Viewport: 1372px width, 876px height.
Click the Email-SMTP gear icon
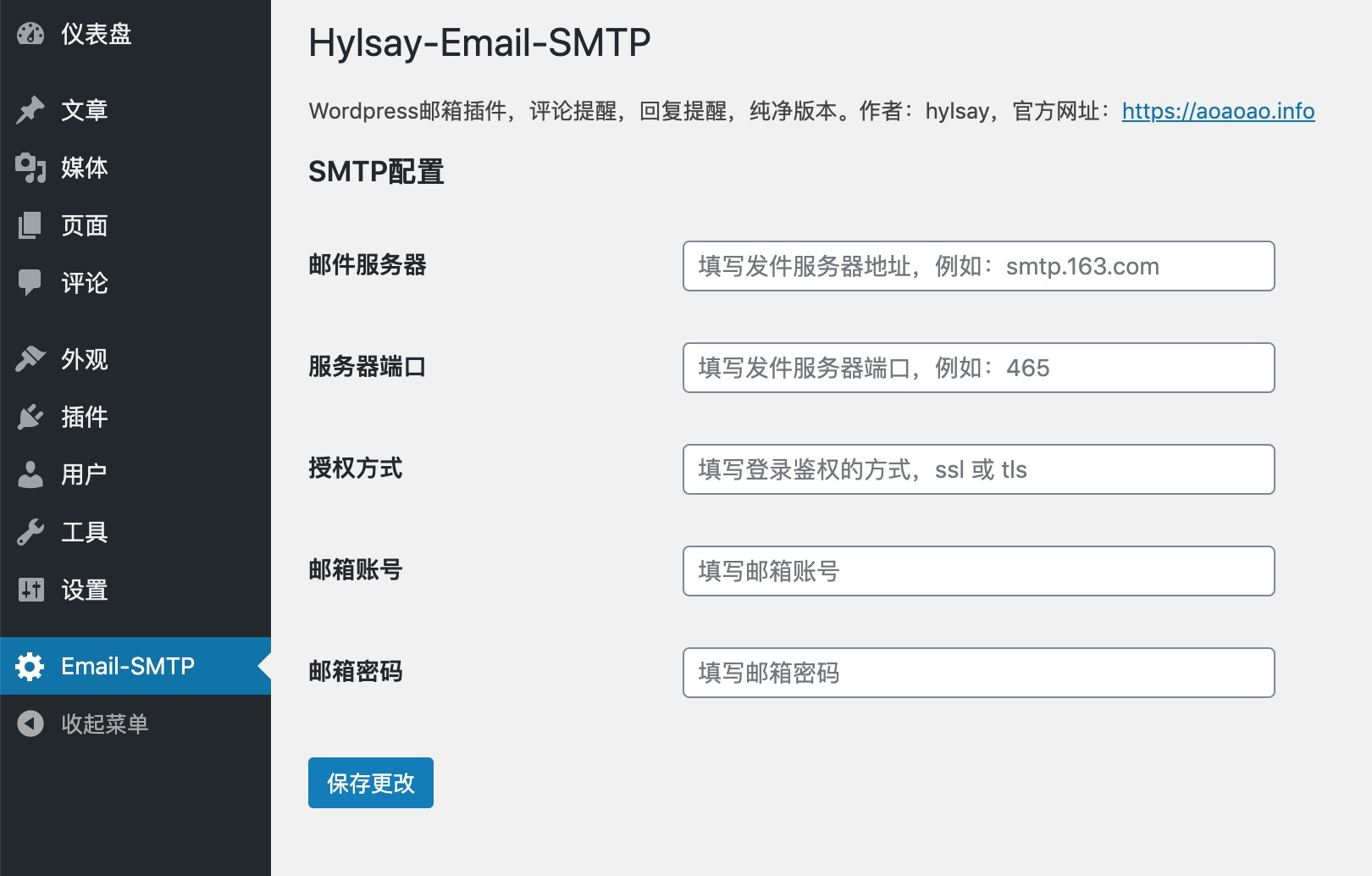30,667
